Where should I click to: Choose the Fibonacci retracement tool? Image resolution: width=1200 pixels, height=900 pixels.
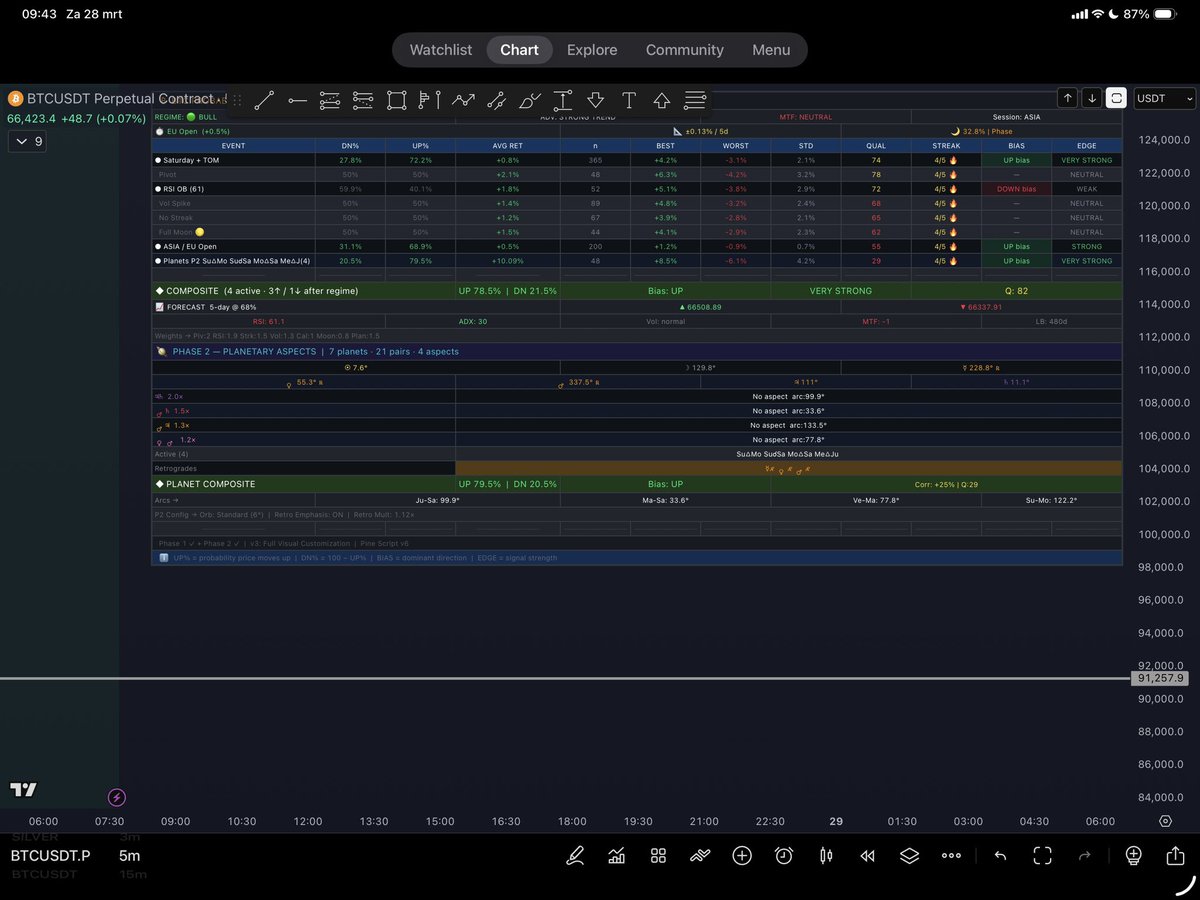(x=363, y=100)
